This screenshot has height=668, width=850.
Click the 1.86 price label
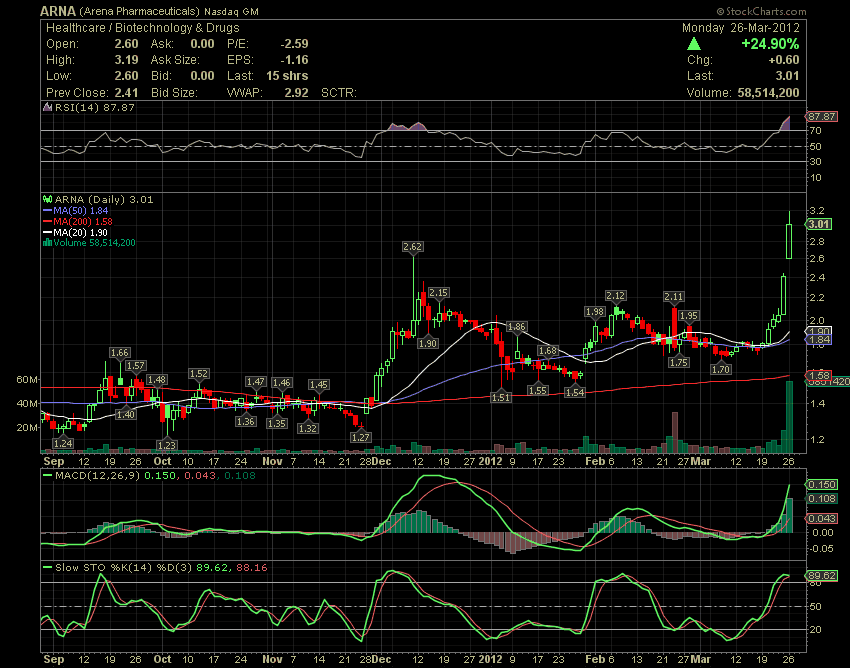pyautogui.click(x=516, y=326)
